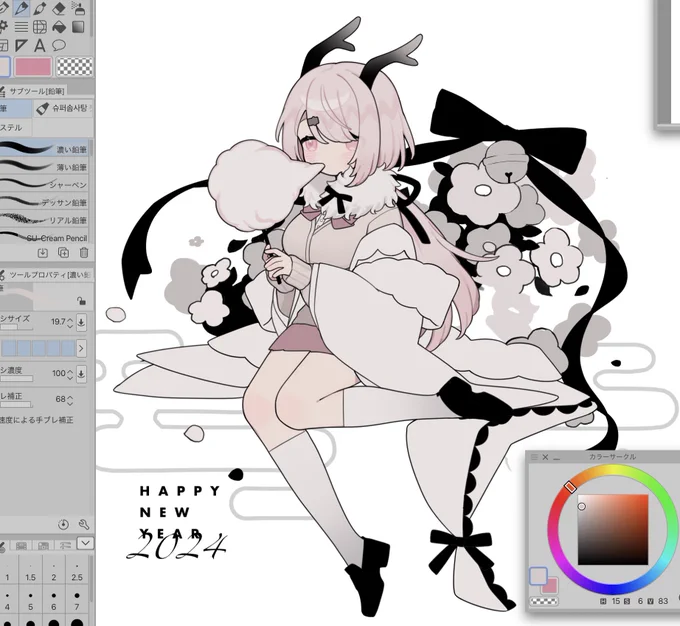Viewport: 680px width, 626px height.
Task: Select main color swatch in color circle
Action: tap(538, 576)
